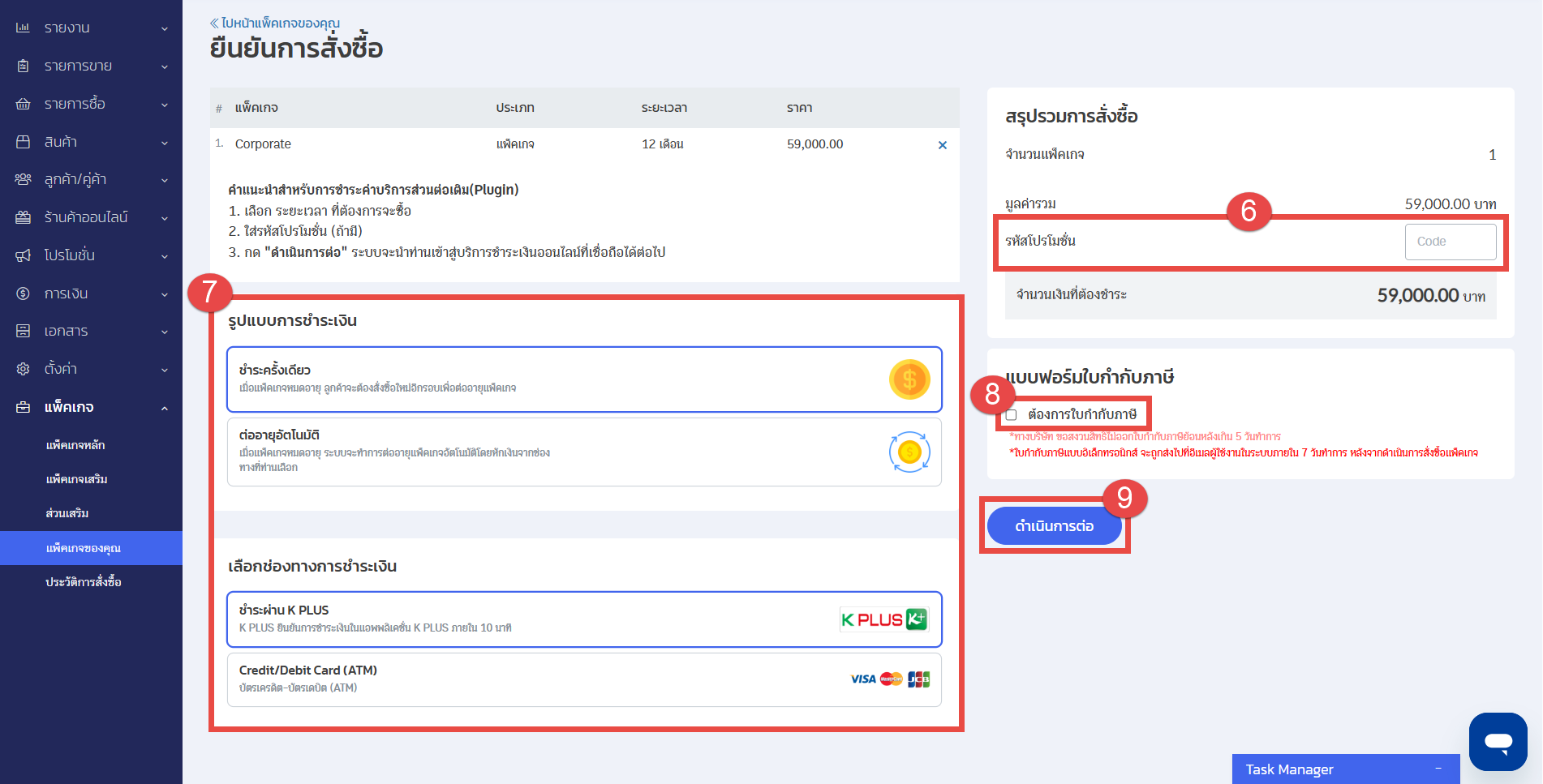
Task: Open ประวัติการสั่งซื้อ order history menu item
Action: pos(84,582)
